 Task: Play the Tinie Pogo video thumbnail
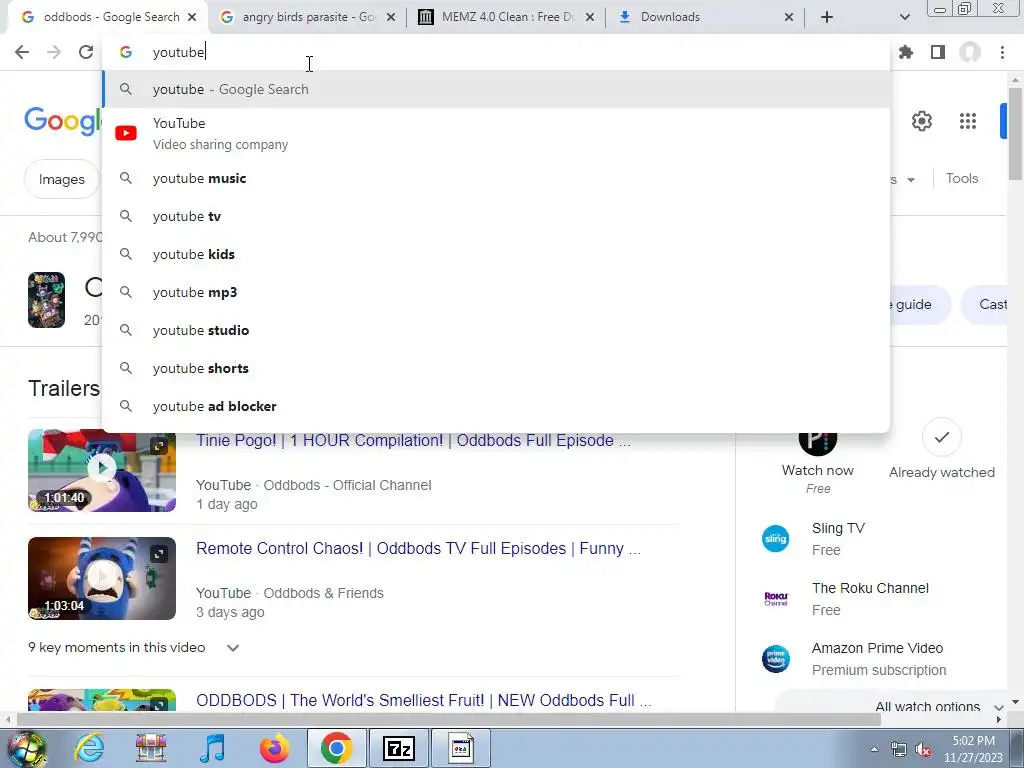coord(102,470)
